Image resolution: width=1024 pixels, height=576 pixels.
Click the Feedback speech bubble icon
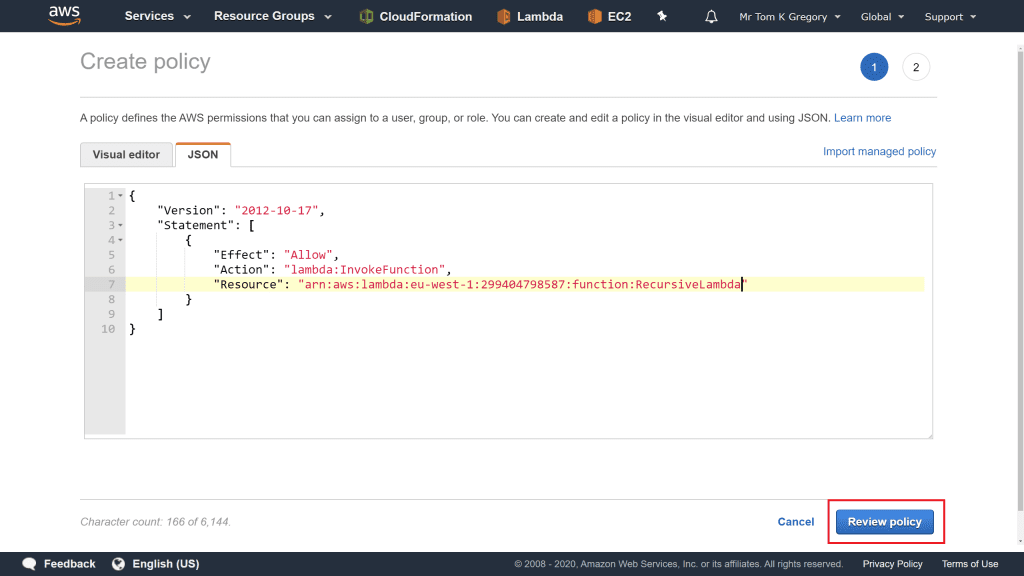[x=30, y=564]
